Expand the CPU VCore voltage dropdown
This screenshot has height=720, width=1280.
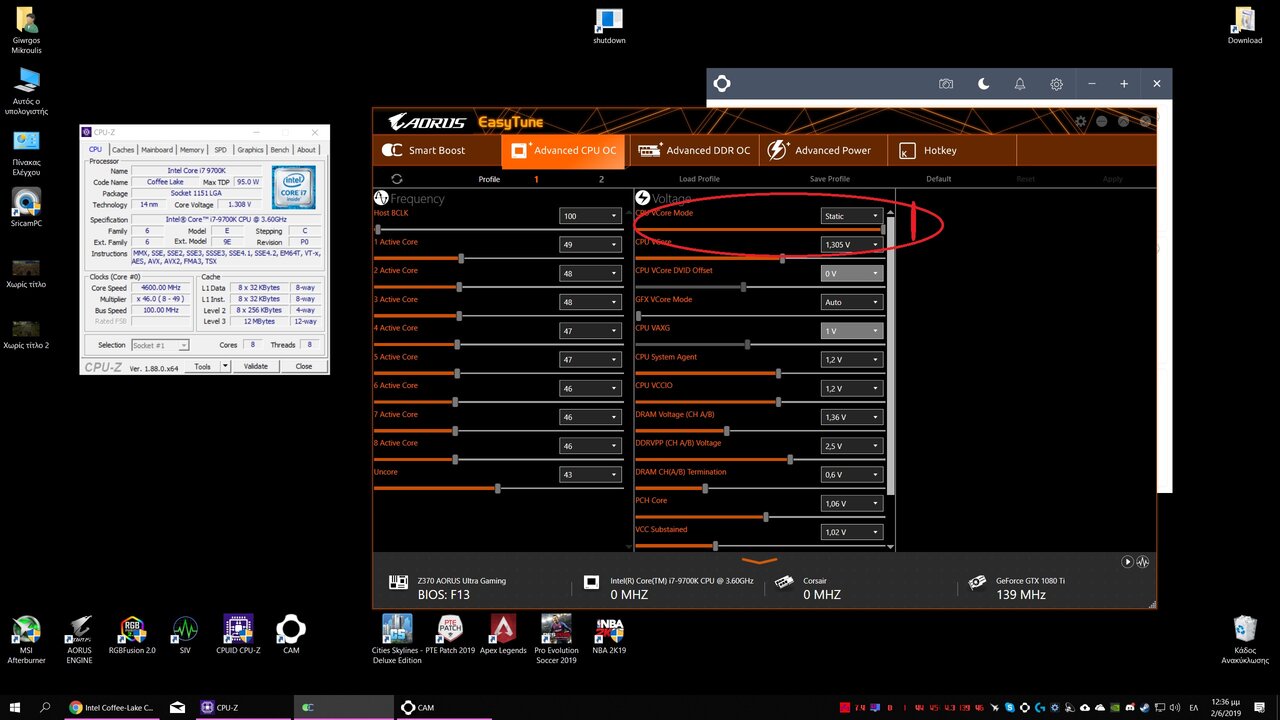click(x=852, y=245)
